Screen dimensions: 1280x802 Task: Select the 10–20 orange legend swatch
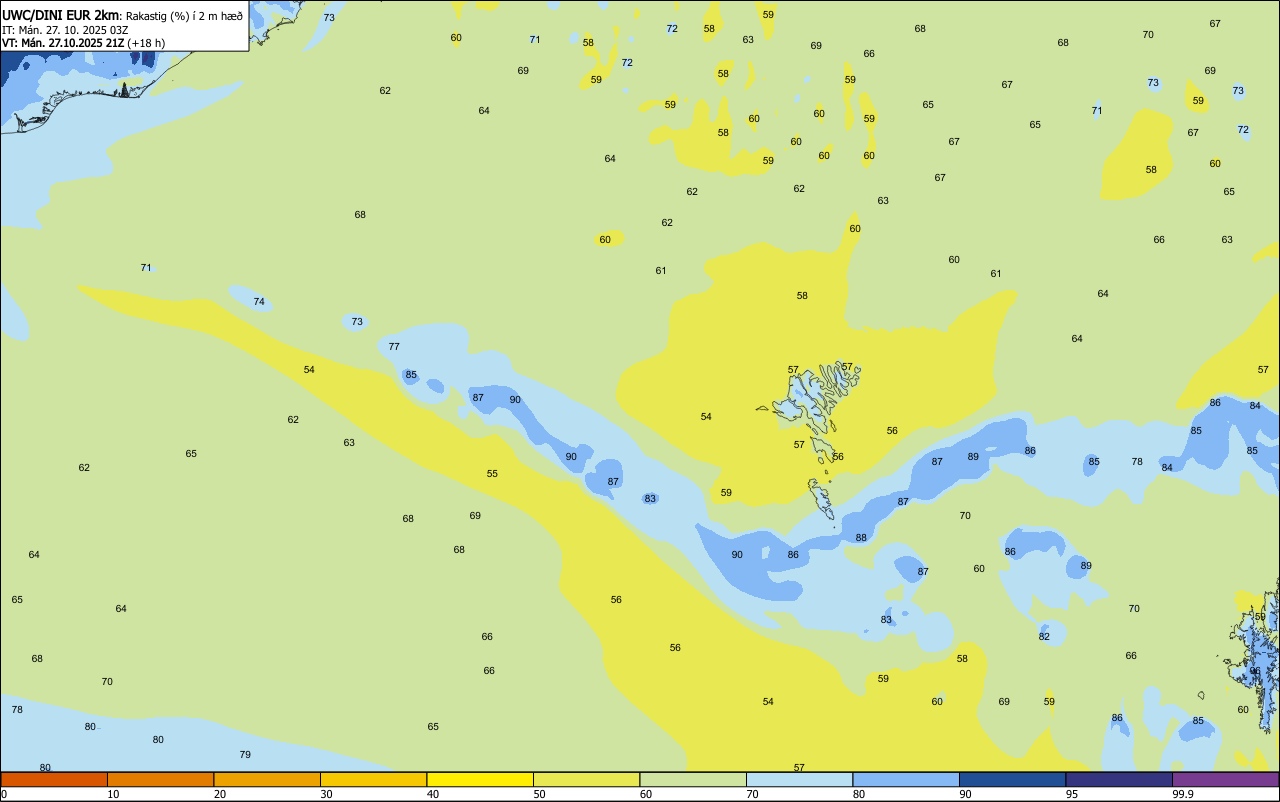(160, 779)
